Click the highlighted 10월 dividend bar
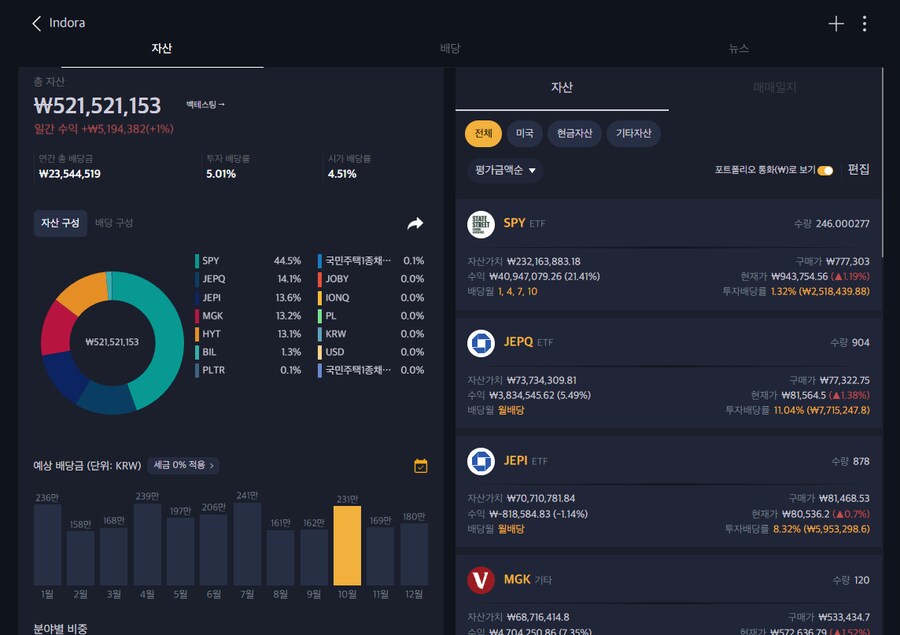Image resolution: width=900 pixels, height=635 pixels. [x=347, y=545]
